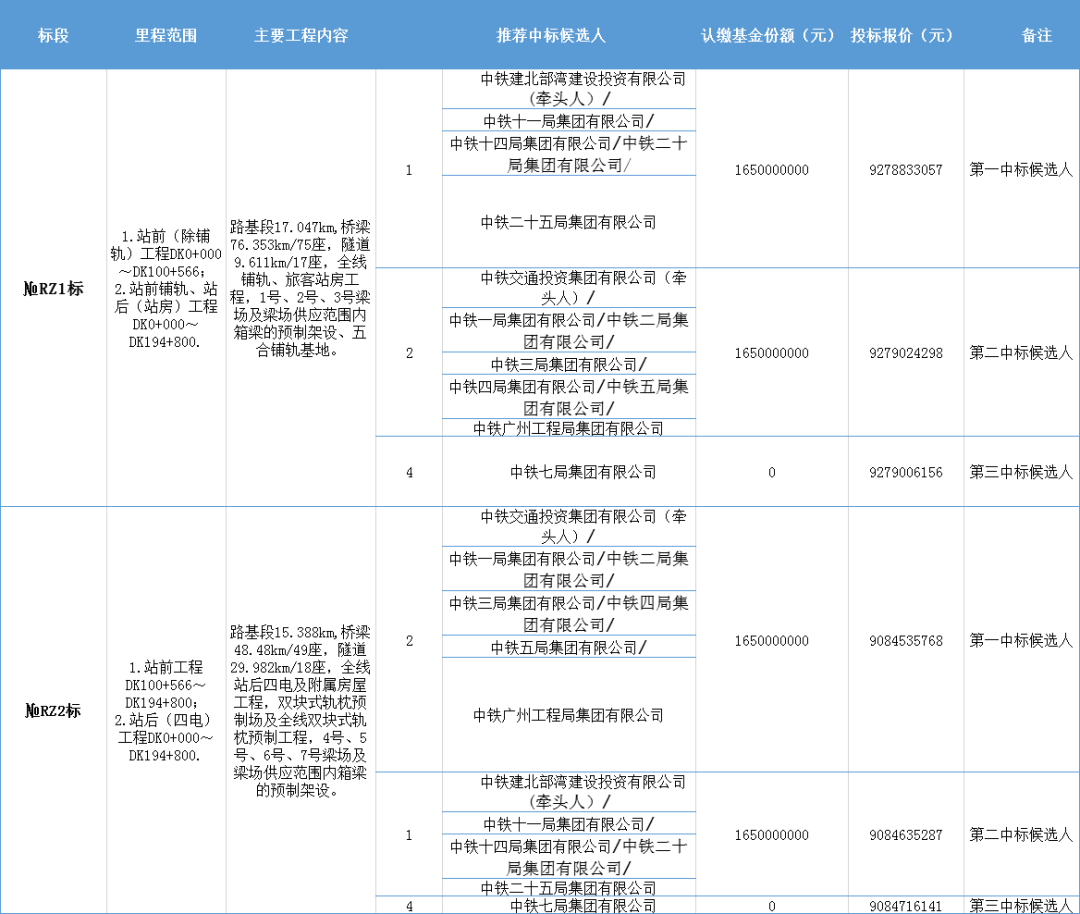The image size is (1080, 914).
Task: Select bid price 9084635287
Action: pos(906,835)
